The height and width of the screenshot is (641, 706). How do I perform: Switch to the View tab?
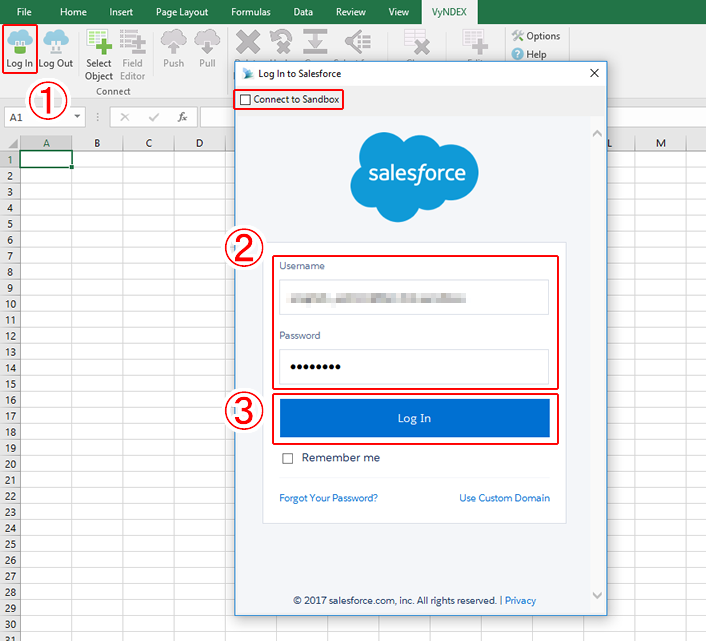tap(398, 12)
